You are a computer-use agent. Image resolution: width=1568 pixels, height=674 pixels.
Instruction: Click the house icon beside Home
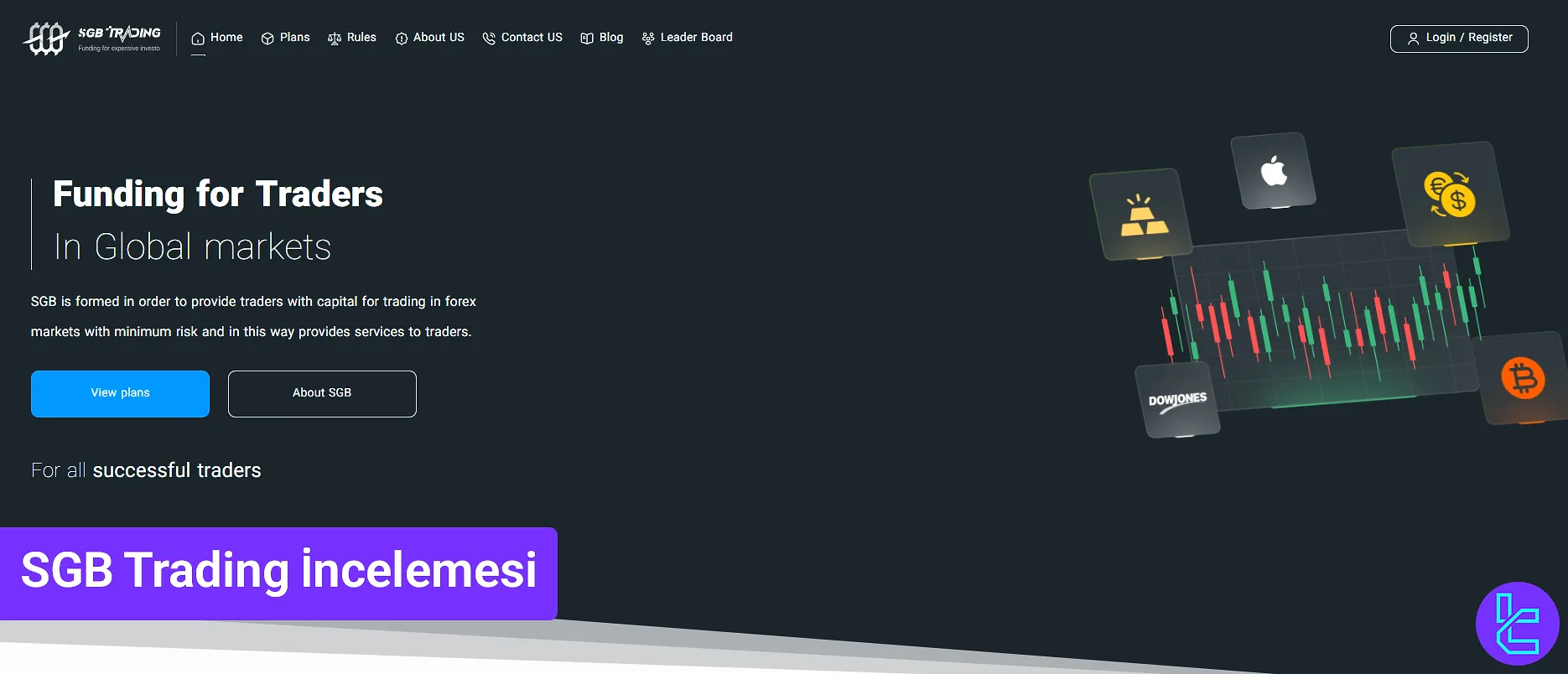[x=198, y=39]
